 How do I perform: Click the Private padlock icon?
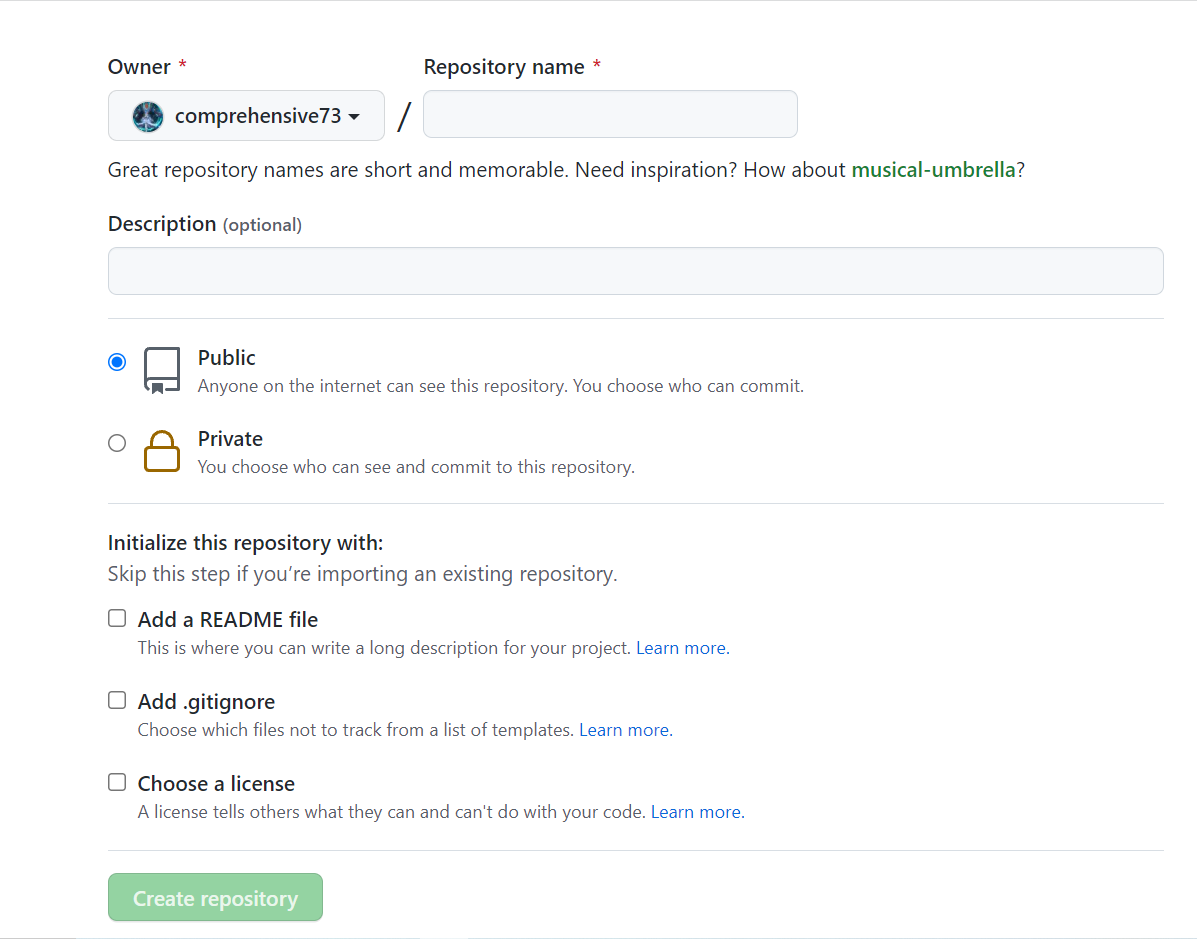[162, 451]
